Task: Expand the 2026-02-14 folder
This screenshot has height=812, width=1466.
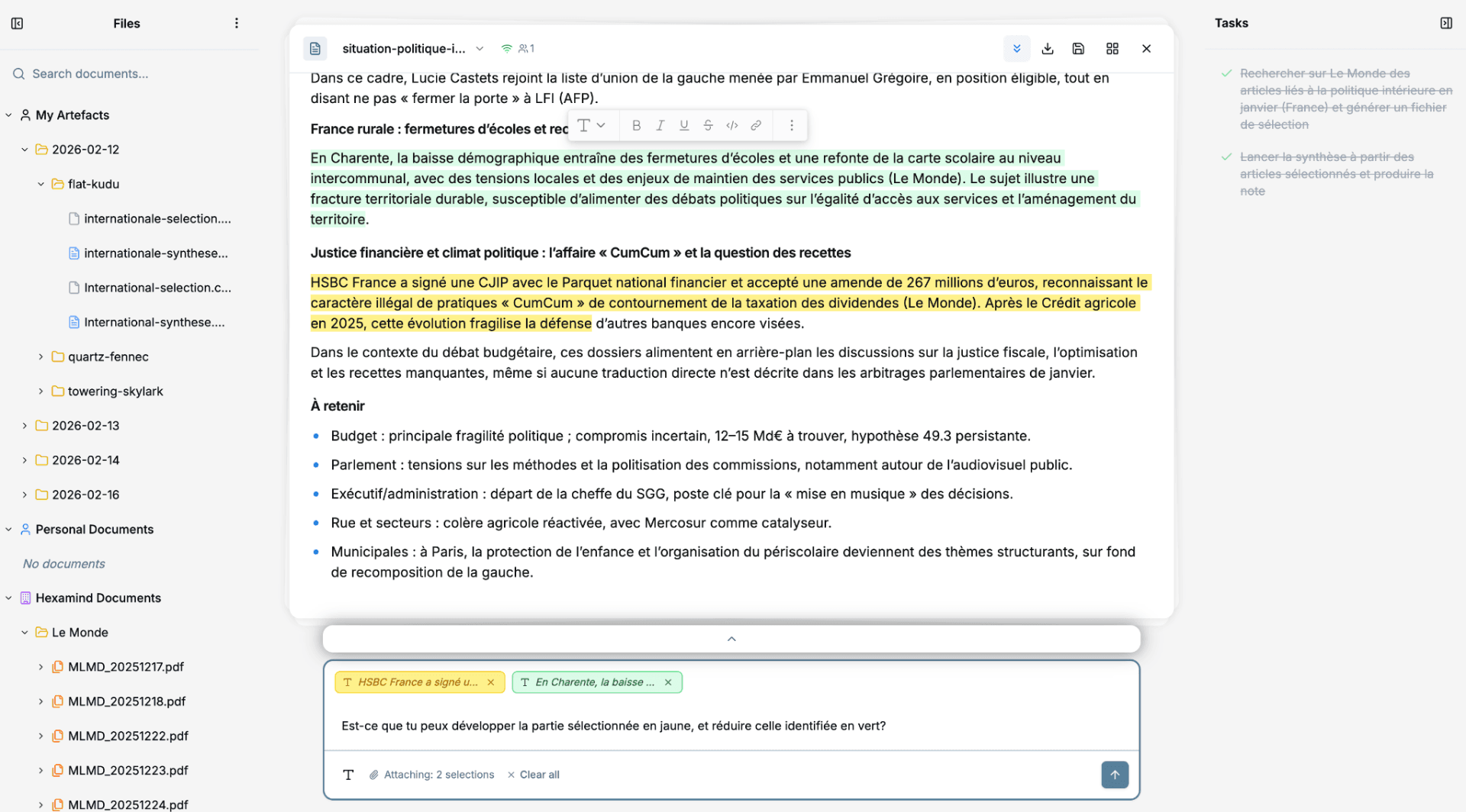Action: click(x=24, y=460)
